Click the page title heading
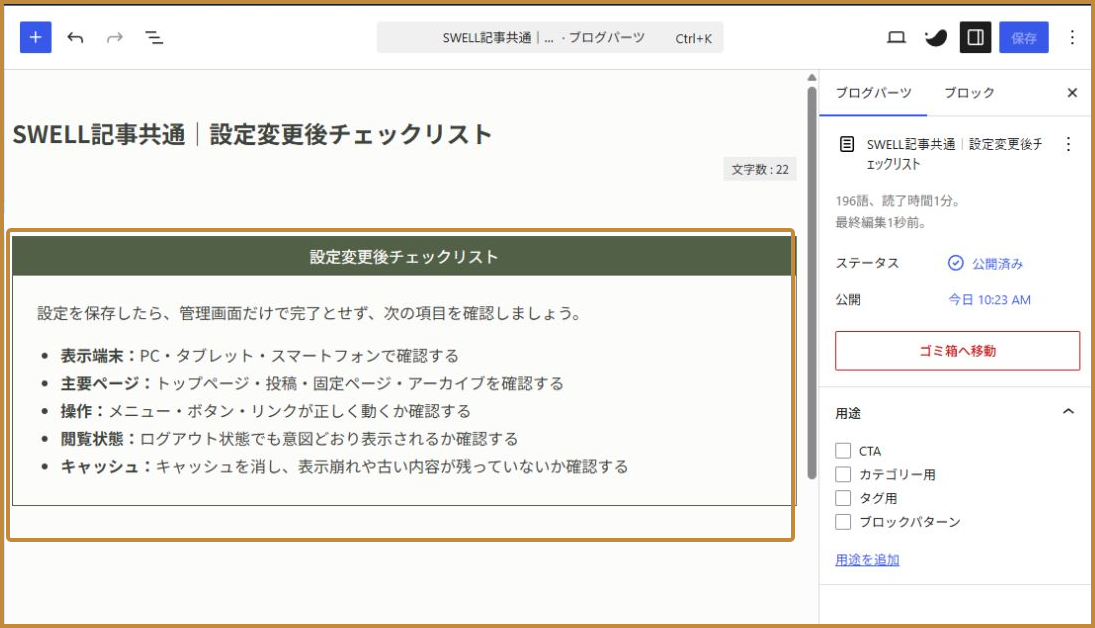 point(252,134)
